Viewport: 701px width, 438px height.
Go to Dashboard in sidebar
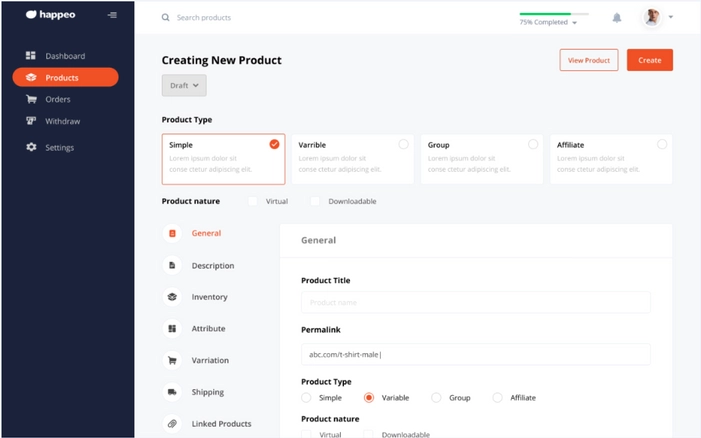tap(64, 56)
